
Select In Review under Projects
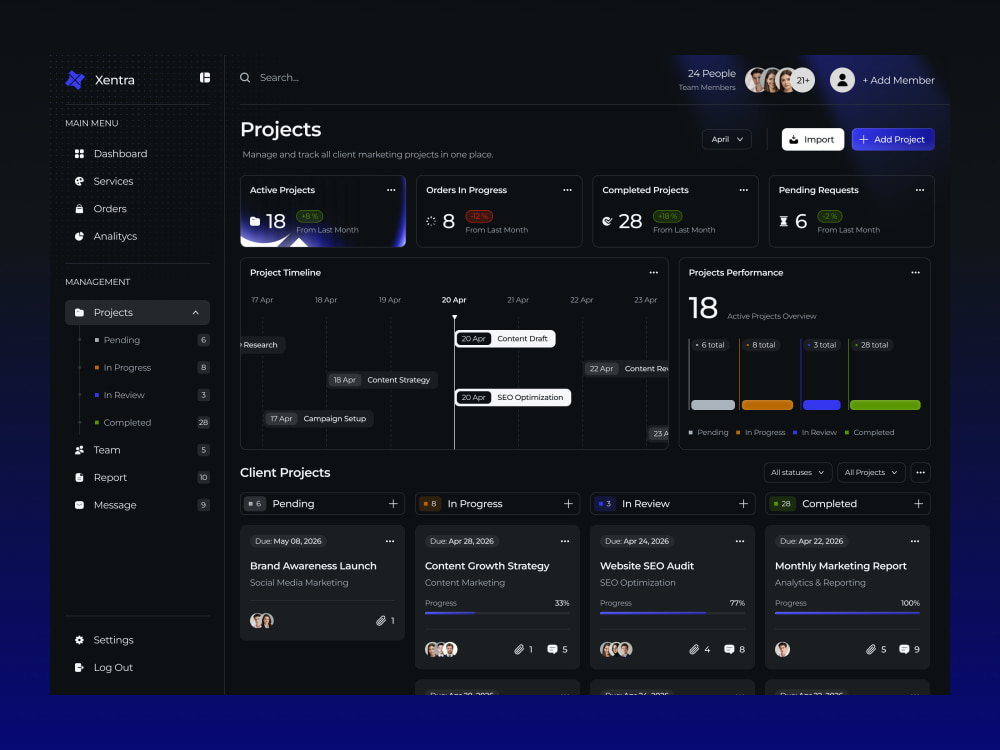point(124,395)
